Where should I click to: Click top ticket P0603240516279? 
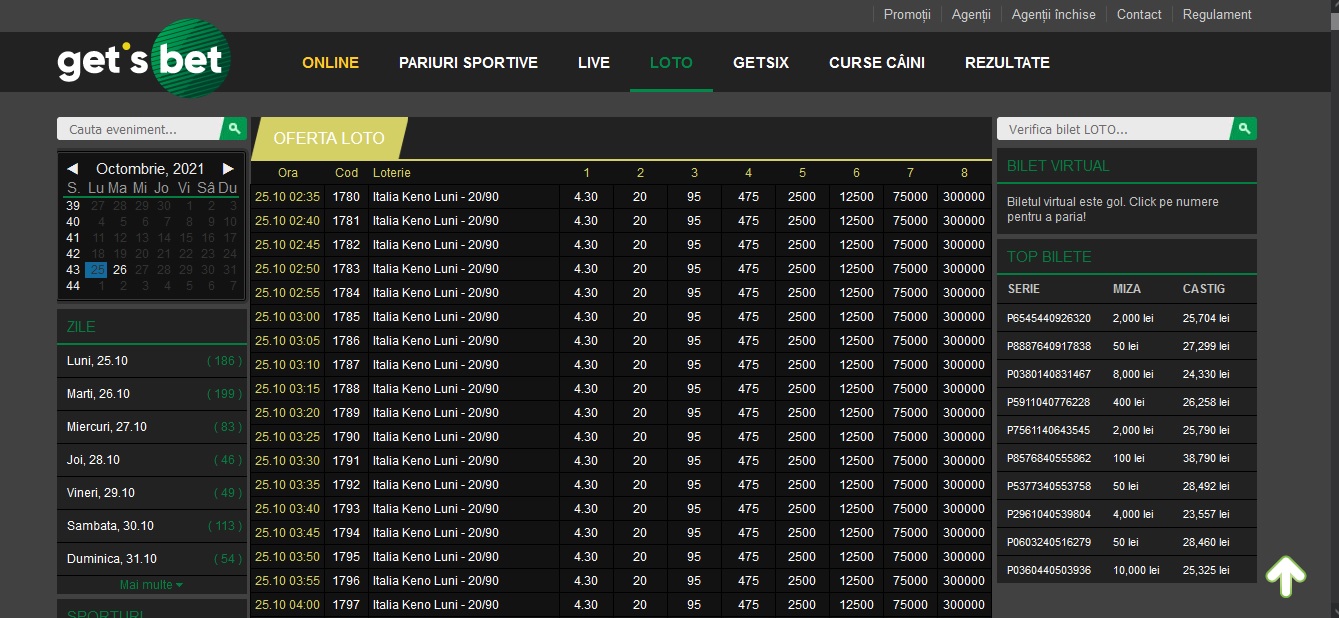coord(1049,542)
